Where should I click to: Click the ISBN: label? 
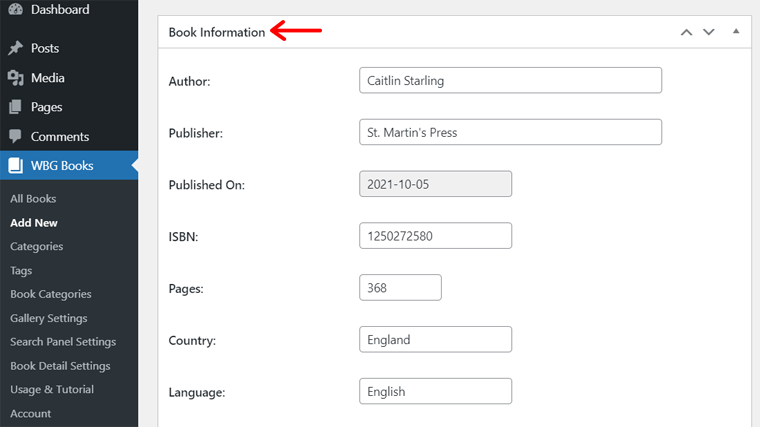(183, 237)
